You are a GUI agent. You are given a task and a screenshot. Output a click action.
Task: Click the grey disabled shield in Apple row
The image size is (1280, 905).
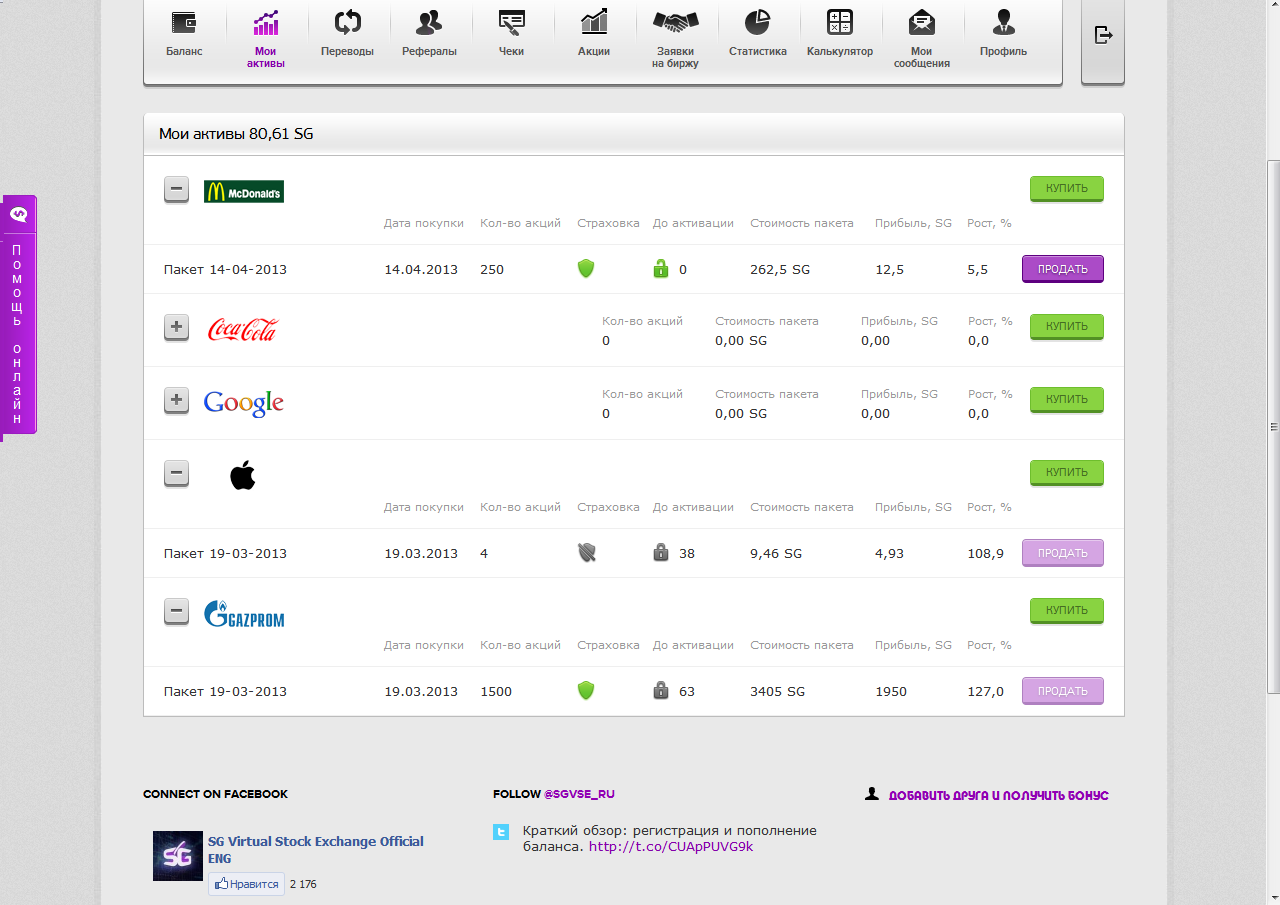point(586,552)
